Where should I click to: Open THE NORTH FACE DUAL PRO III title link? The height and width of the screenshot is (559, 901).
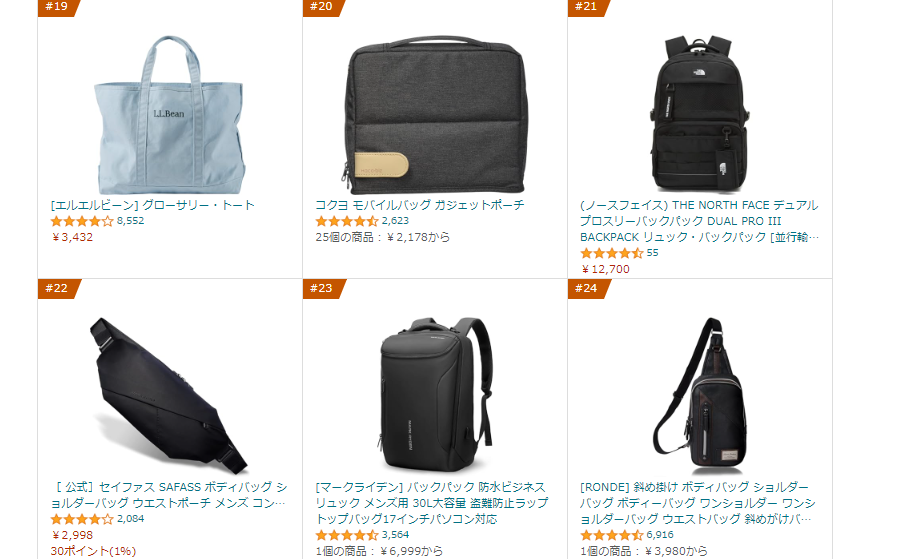[699, 221]
